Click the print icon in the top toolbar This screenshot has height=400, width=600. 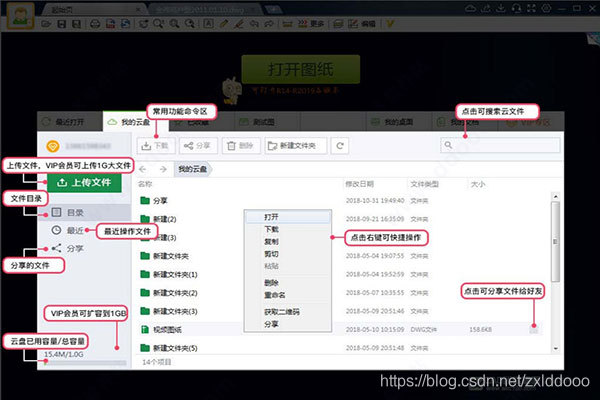tap(95, 24)
